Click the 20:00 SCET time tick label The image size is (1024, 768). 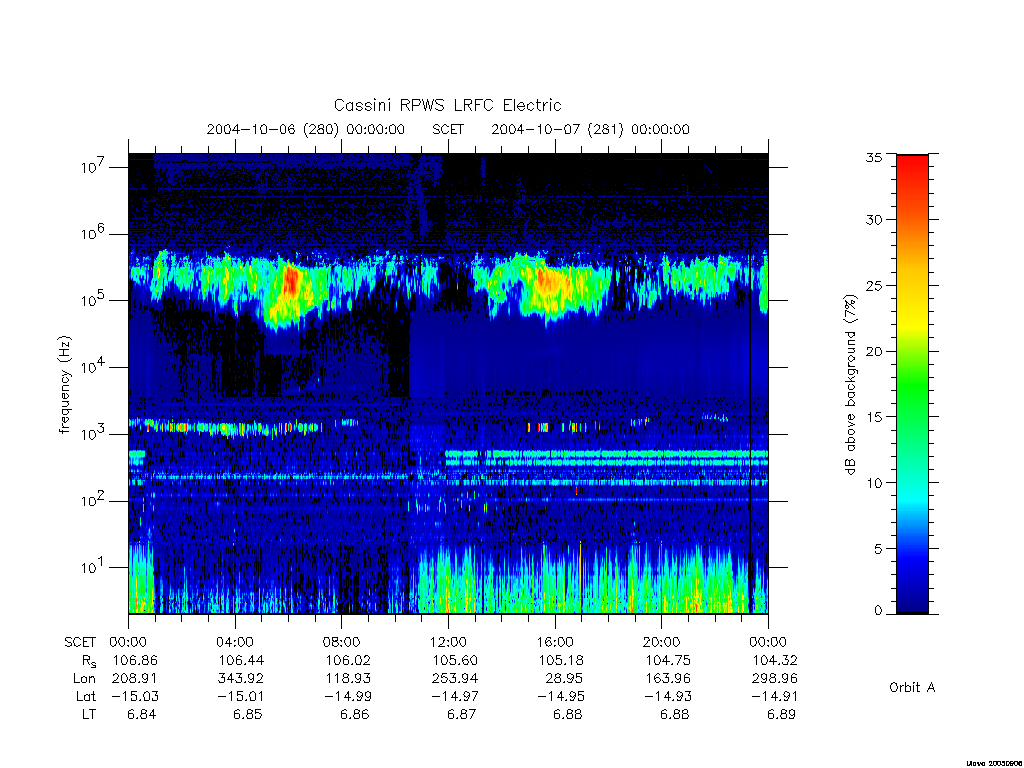[x=662, y=642]
